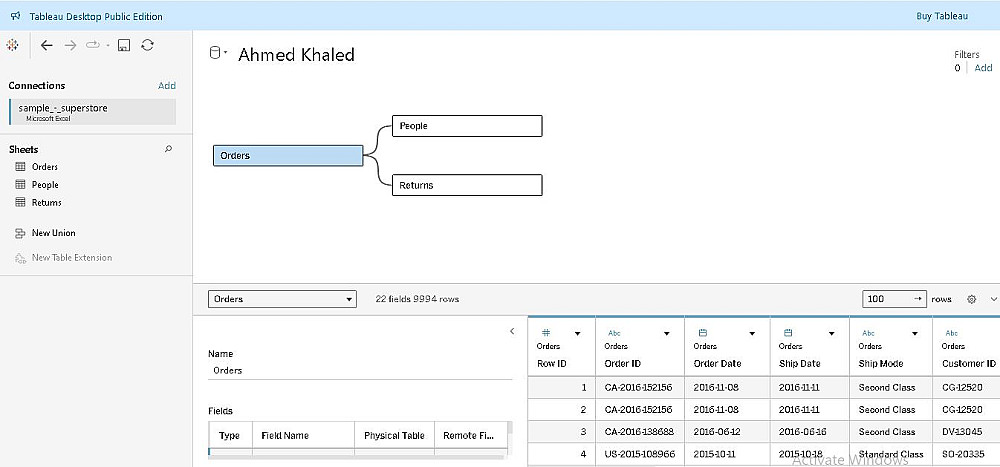Click the Abc type icon for Ship Mode
This screenshot has width=1000, height=467.
tap(868, 333)
